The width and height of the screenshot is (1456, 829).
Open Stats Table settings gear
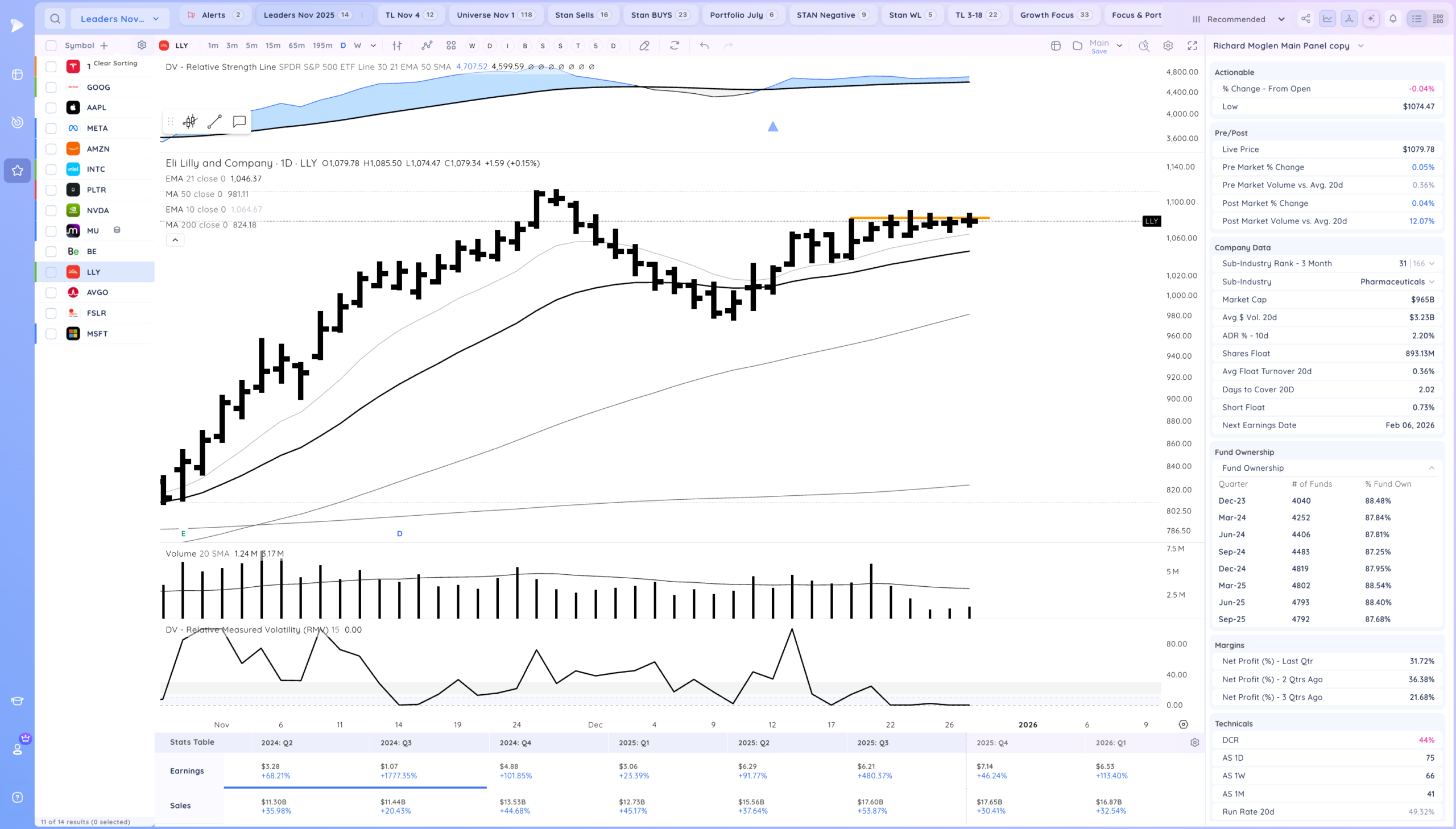pos(1194,743)
